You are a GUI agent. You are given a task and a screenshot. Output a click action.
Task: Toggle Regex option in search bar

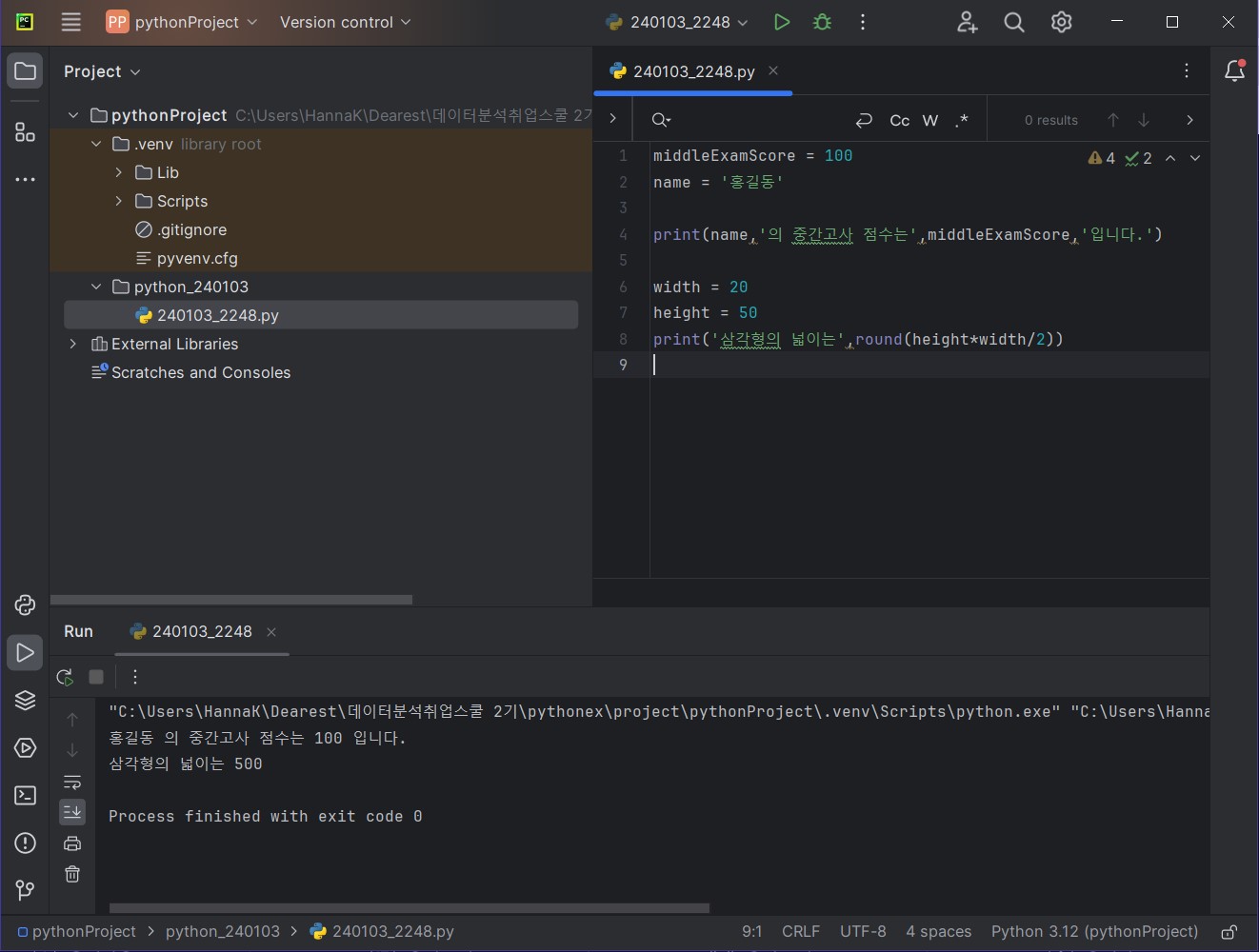tap(962, 120)
